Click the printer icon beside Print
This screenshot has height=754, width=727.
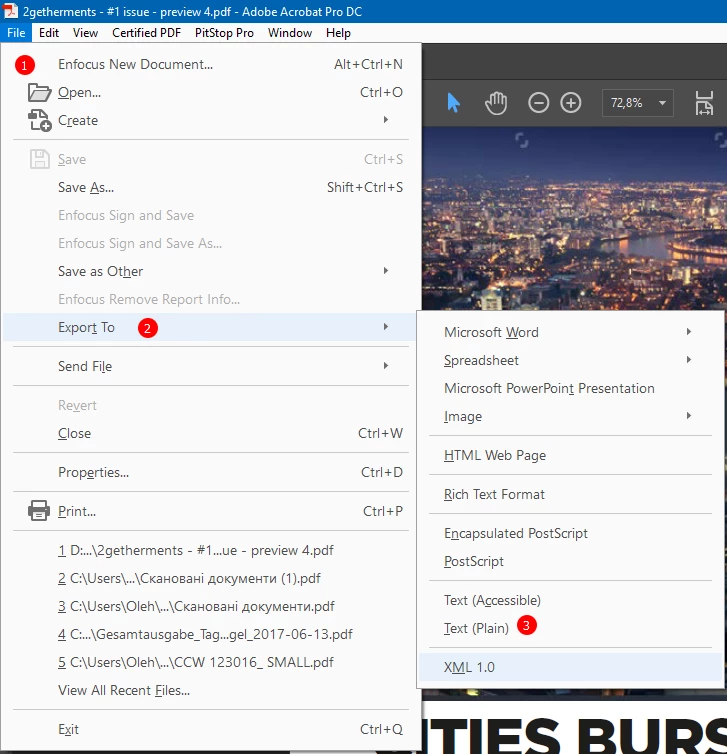coord(39,511)
